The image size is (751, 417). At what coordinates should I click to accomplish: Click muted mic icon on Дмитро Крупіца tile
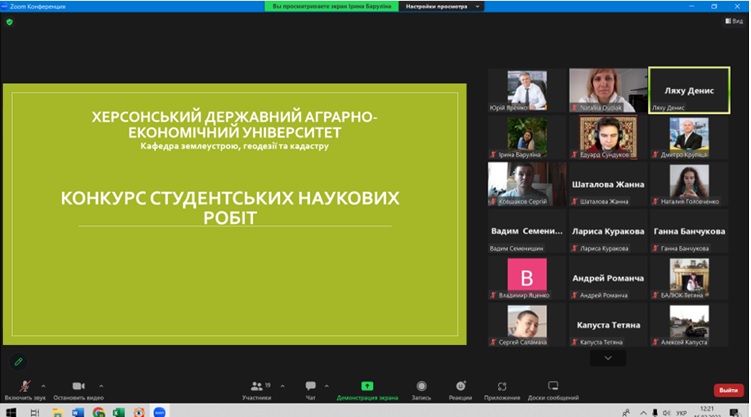pos(655,155)
